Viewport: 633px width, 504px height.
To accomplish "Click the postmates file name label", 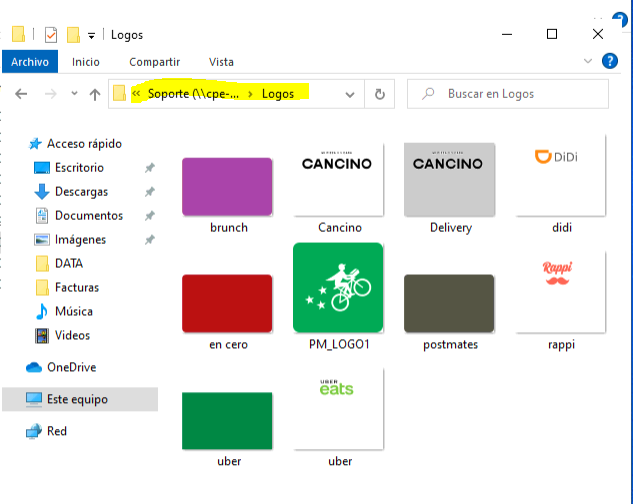I will pos(450,344).
